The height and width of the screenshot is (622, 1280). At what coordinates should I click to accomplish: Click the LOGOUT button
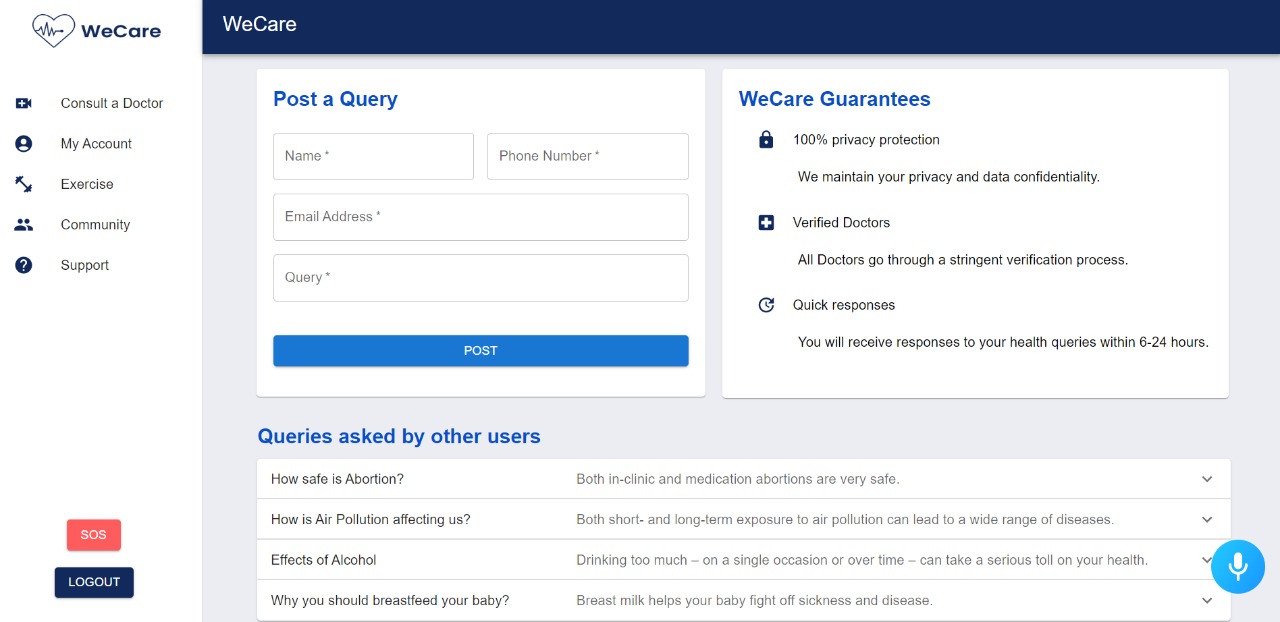point(94,582)
